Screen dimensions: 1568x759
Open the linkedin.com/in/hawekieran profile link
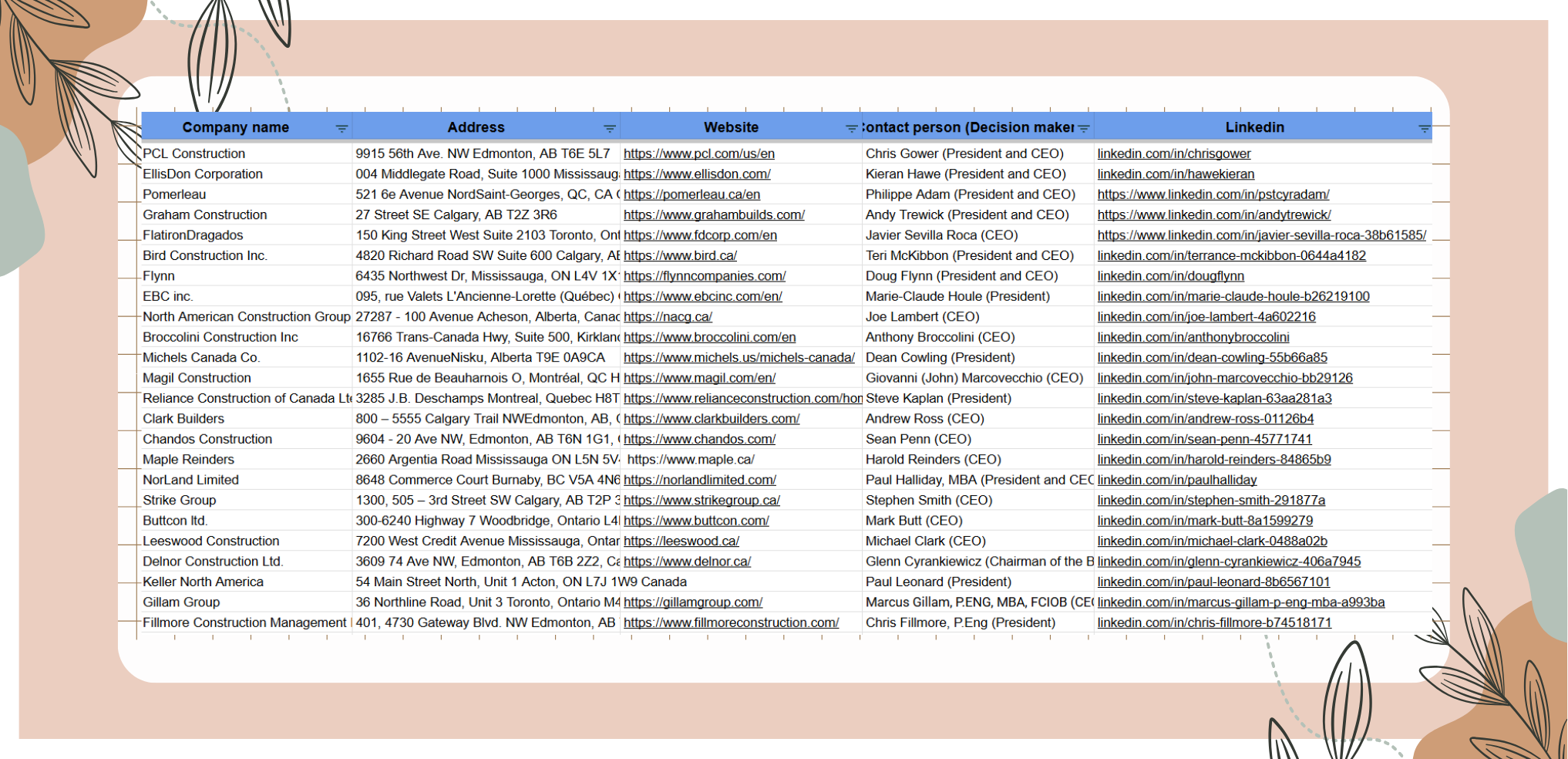pyautogui.click(x=1176, y=174)
